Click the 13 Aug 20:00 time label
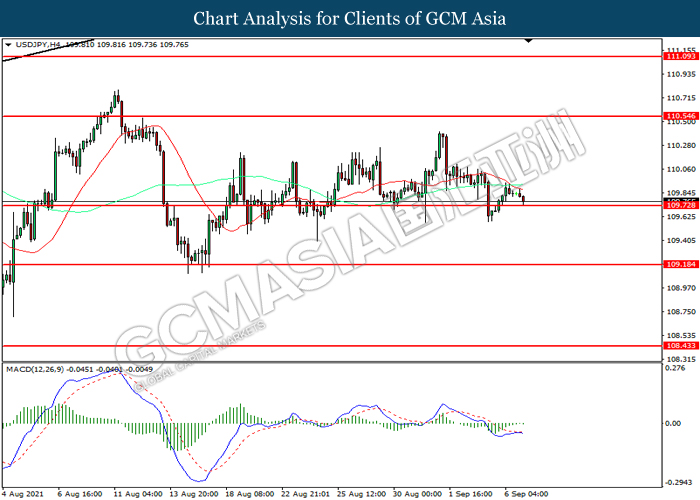The image size is (700, 500). coord(194,494)
